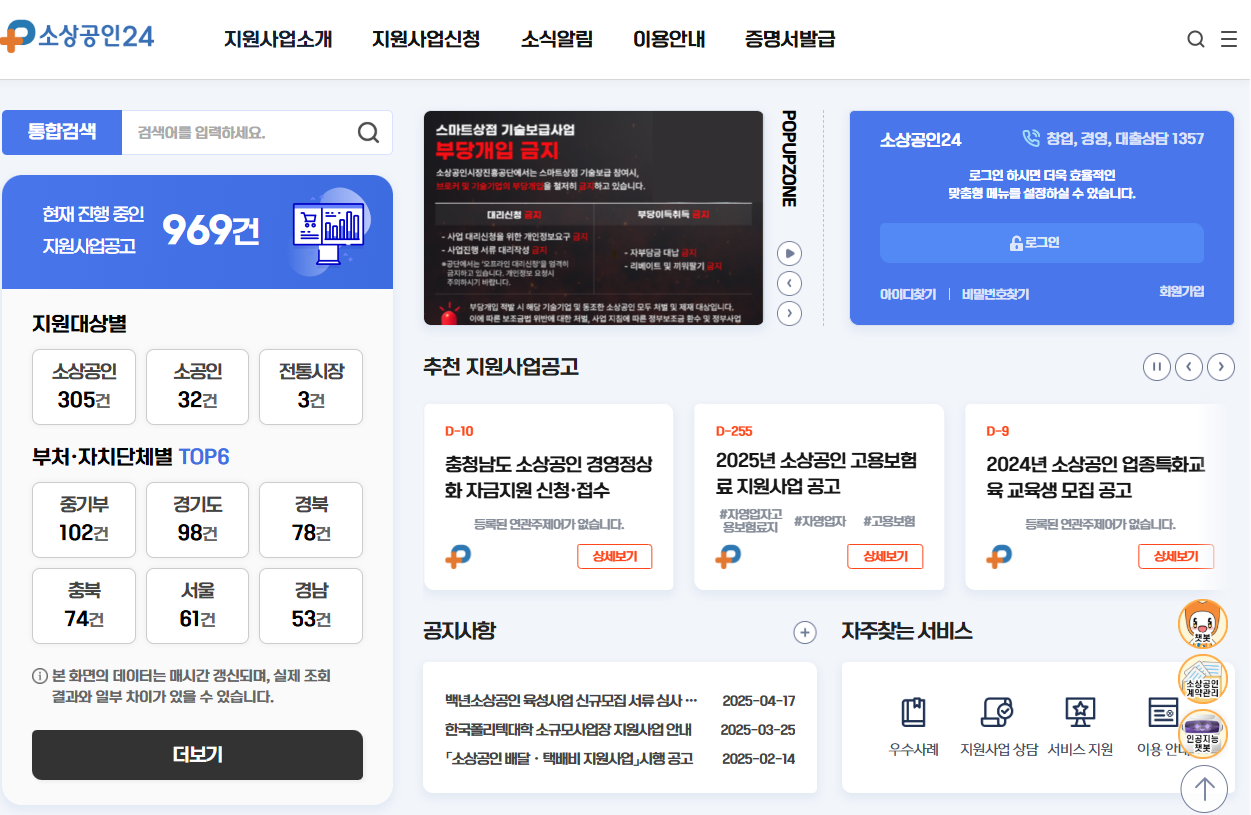
Task: Open the header search magnifier icon
Action: tap(1196, 39)
